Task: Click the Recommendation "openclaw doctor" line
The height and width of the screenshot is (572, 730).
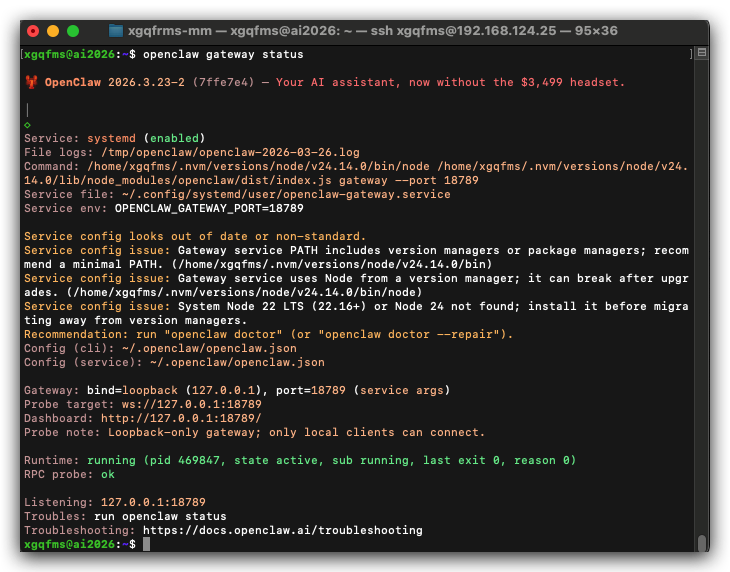Action: 268,334
